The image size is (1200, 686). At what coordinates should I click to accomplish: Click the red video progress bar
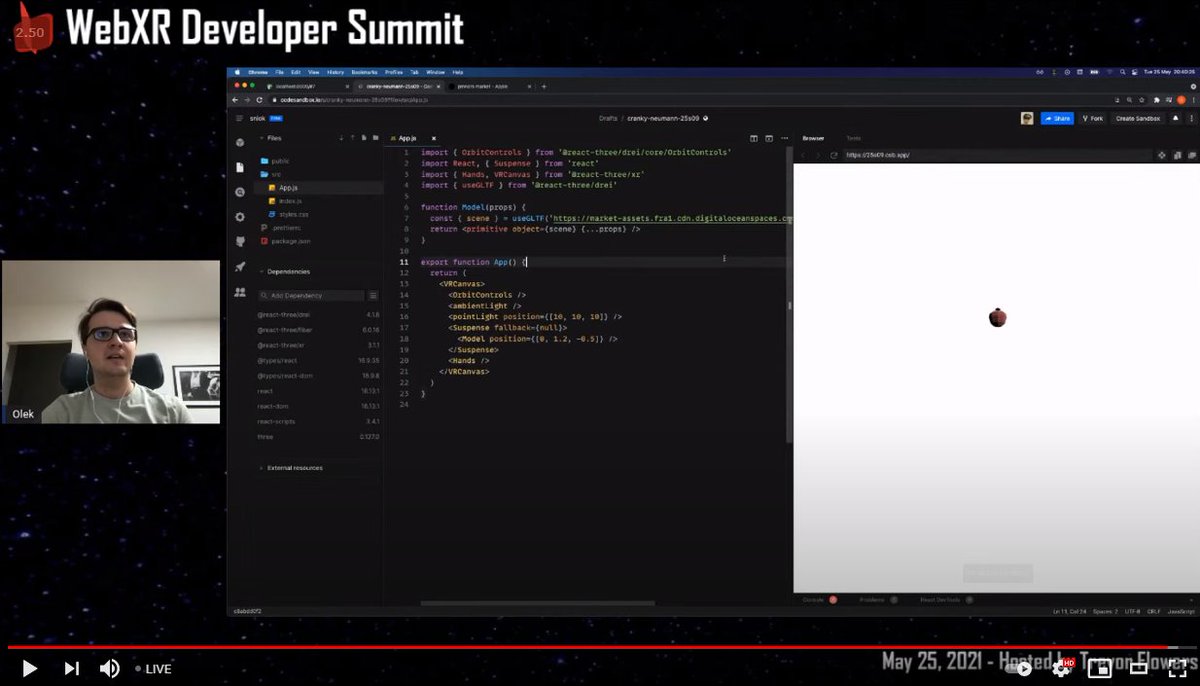pyautogui.click(x=590, y=647)
